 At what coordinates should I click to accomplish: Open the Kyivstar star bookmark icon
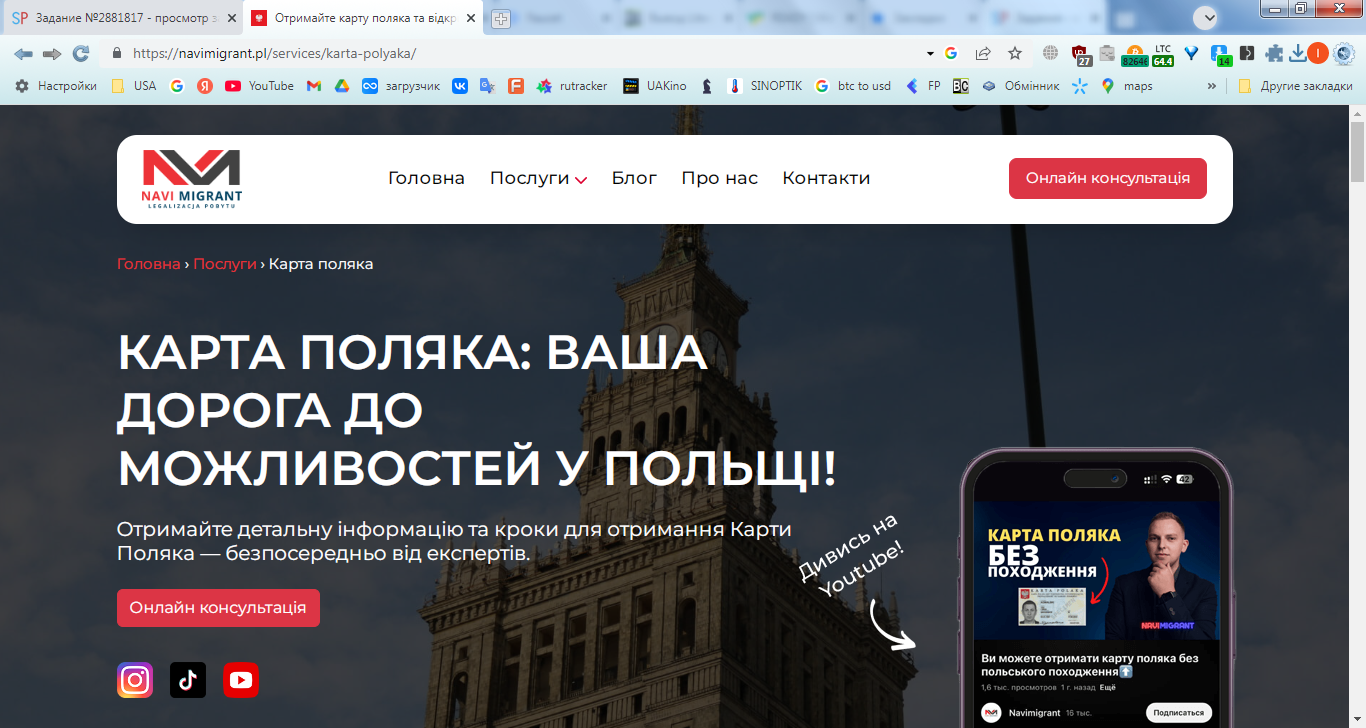(1080, 86)
